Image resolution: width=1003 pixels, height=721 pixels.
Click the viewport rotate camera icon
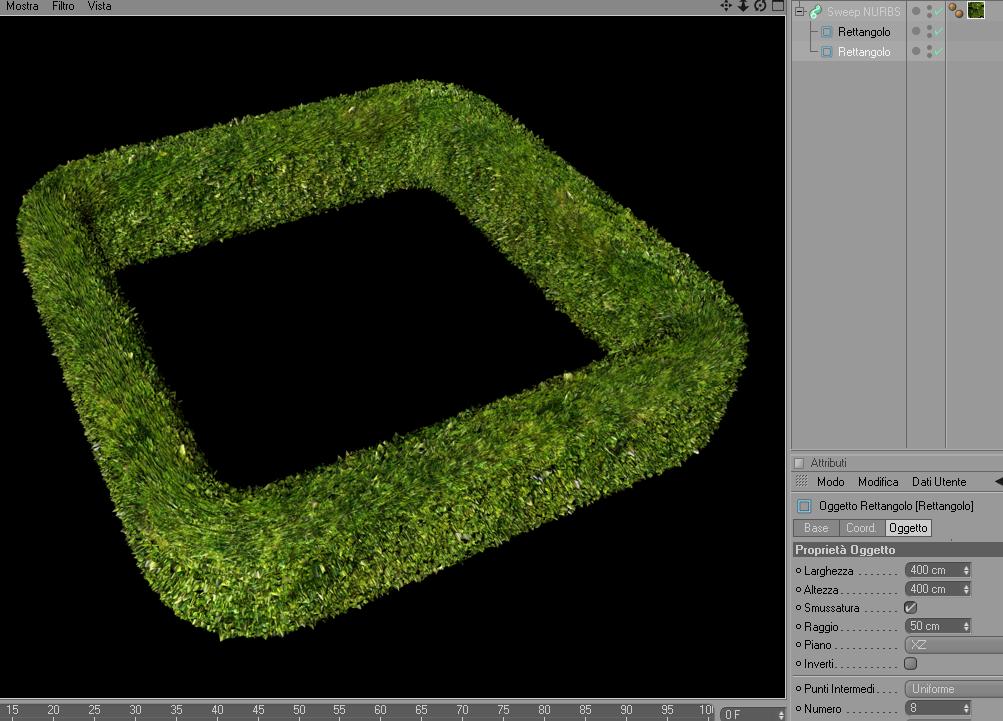point(760,6)
